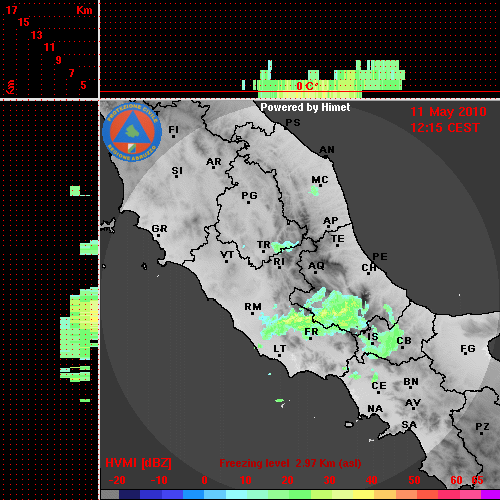The height and width of the screenshot is (500, 500).
Task: Click the AN city marker
Action: point(327,151)
